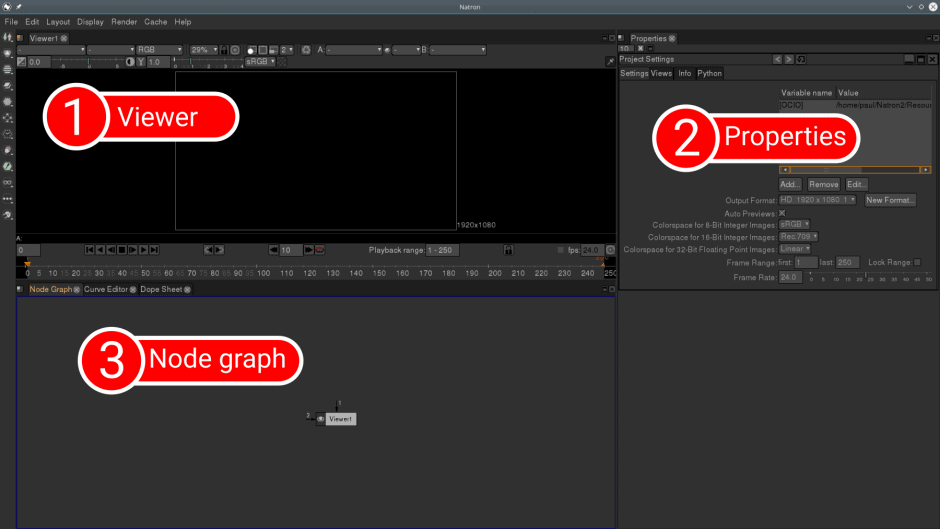Click the New Format... button
Screen dimensions: 940x529
(890, 200)
